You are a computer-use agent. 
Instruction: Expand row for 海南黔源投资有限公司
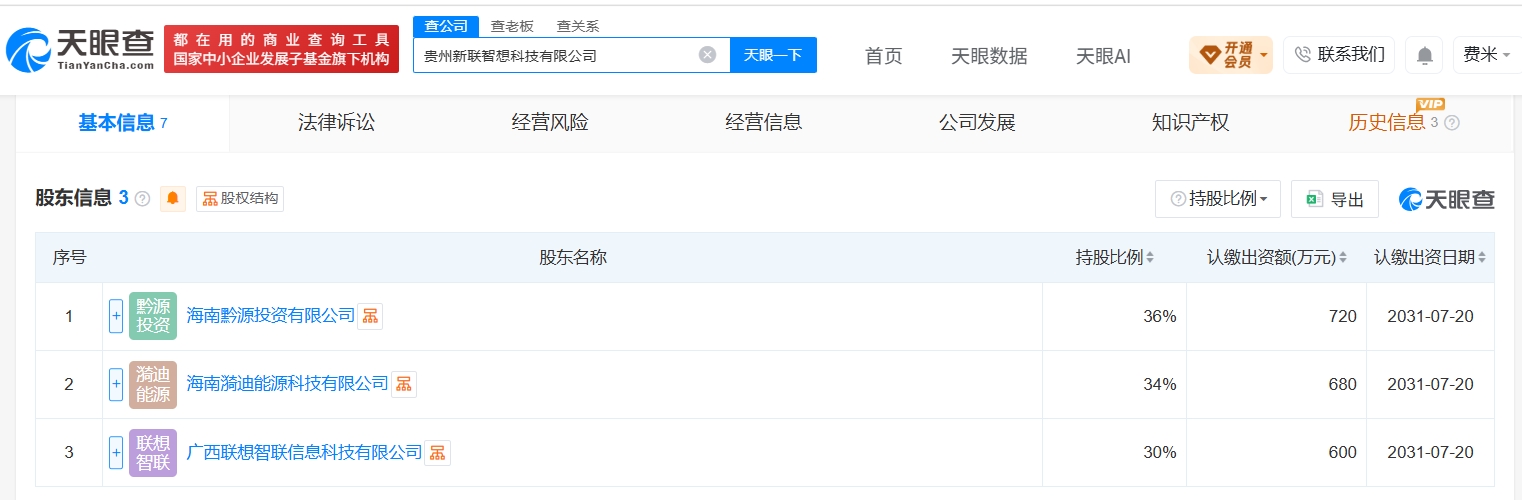(x=116, y=316)
